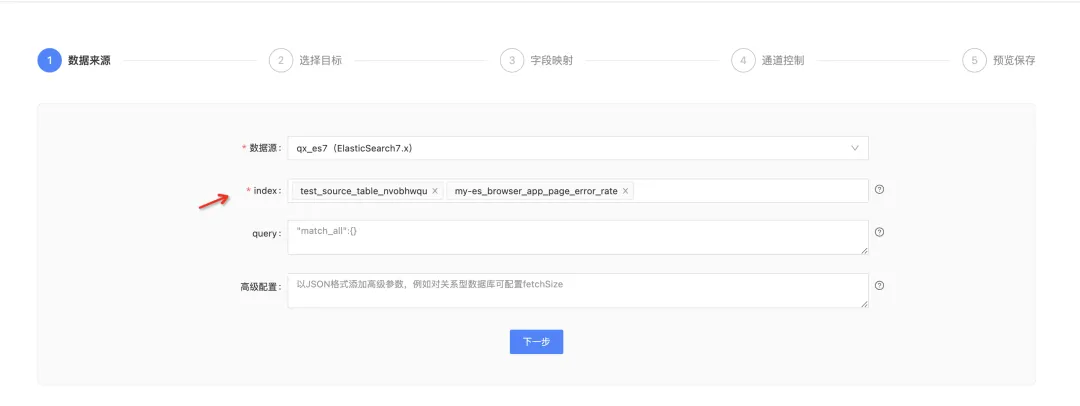The width and height of the screenshot is (1080, 406).
Task: Go to step 2 选择目标
Action: [x=305, y=60]
